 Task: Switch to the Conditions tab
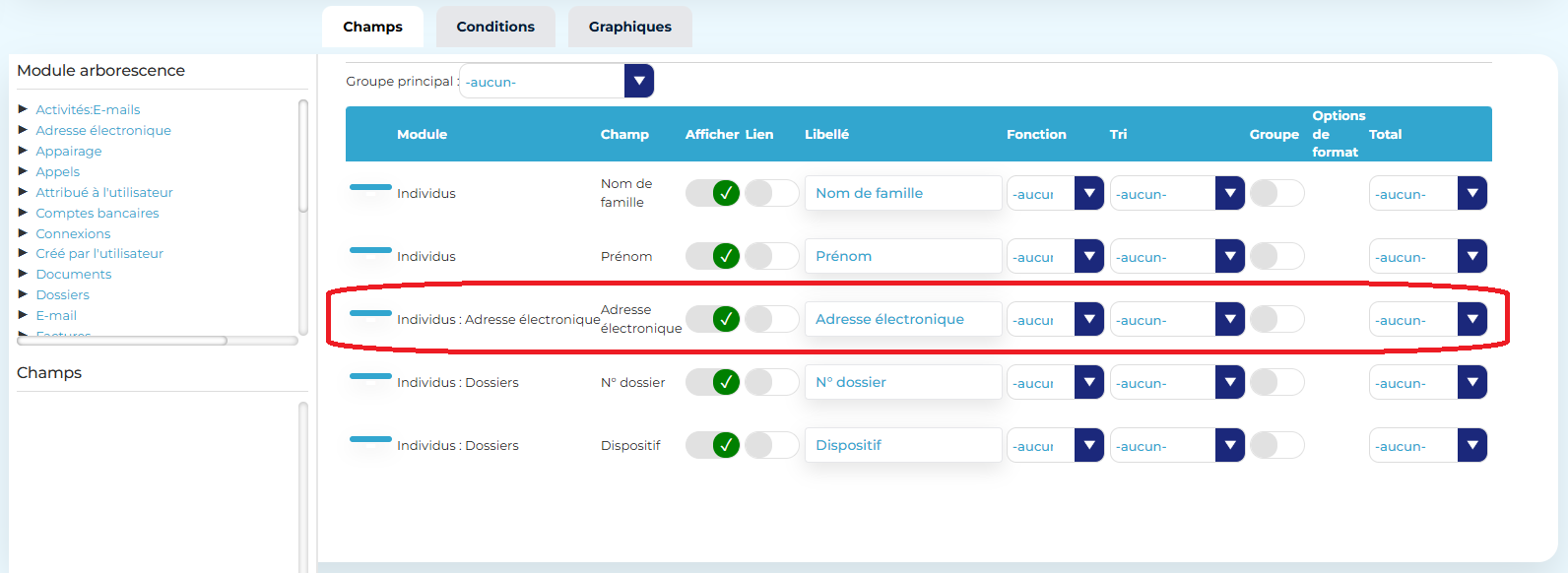[x=495, y=27]
